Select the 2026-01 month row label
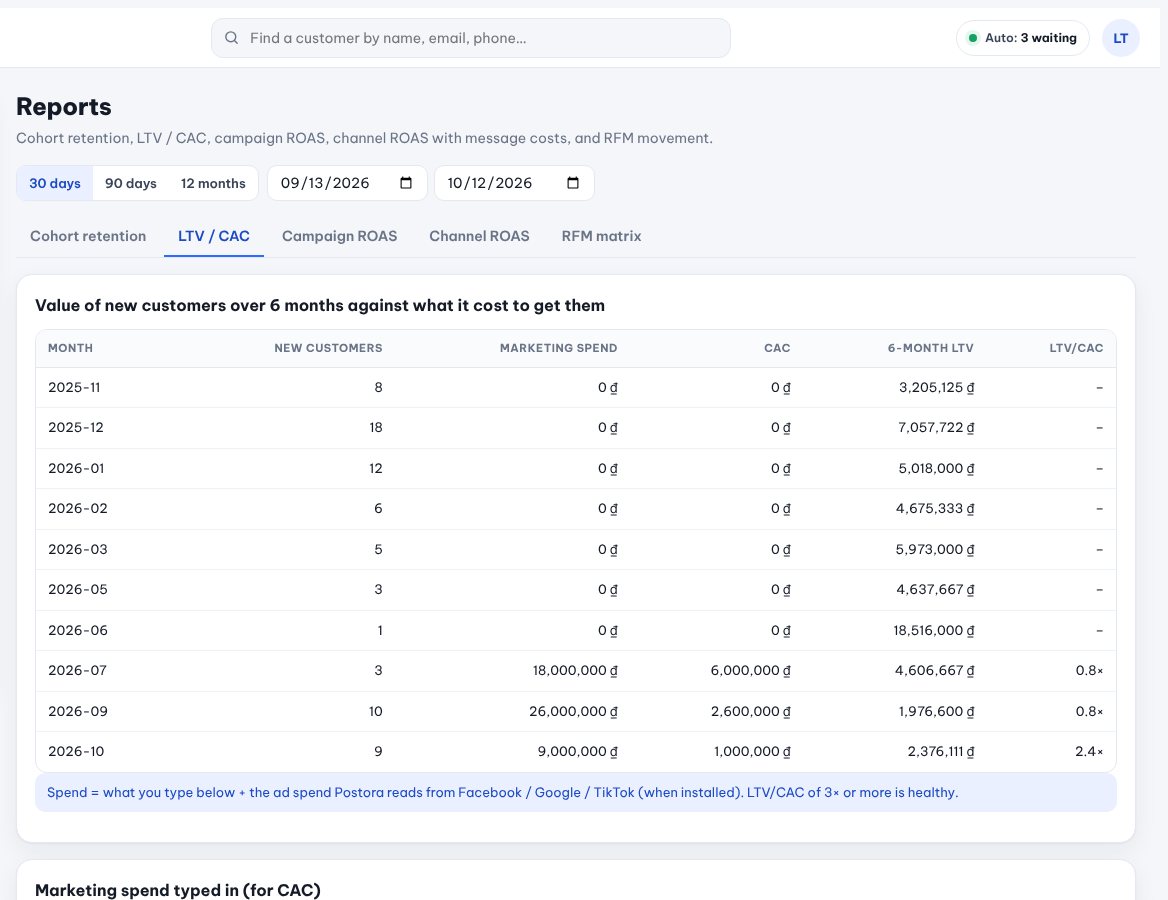The image size is (1168, 900). pos(76,469)
